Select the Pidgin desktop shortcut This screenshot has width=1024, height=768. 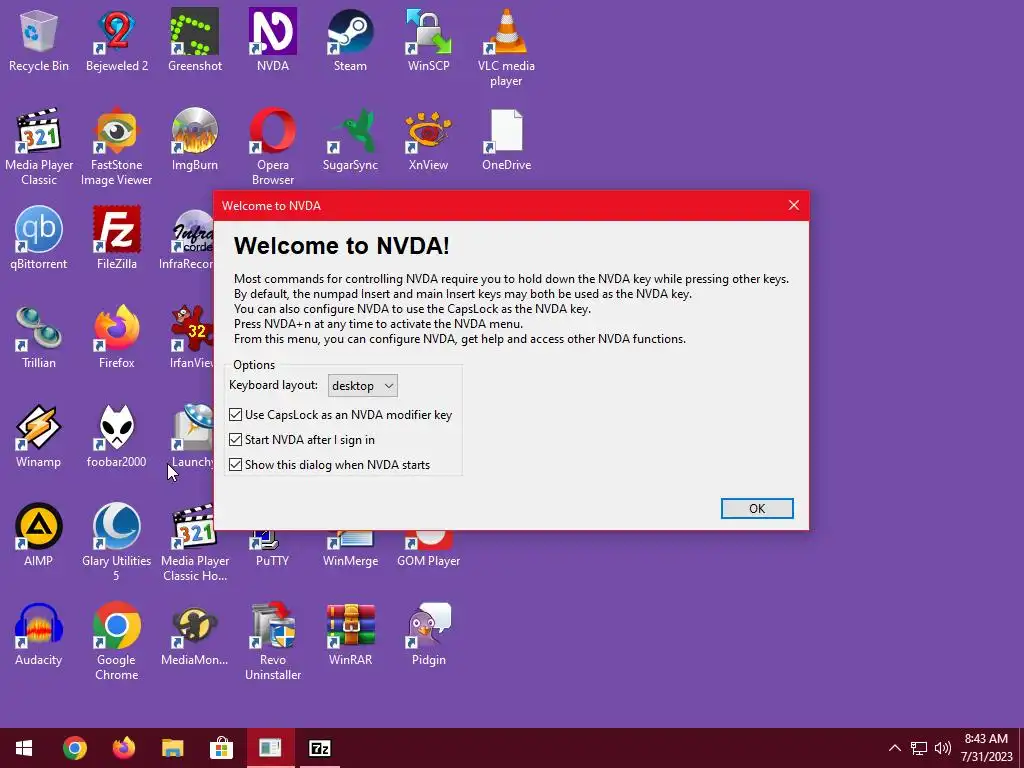[x=428, y=634]
